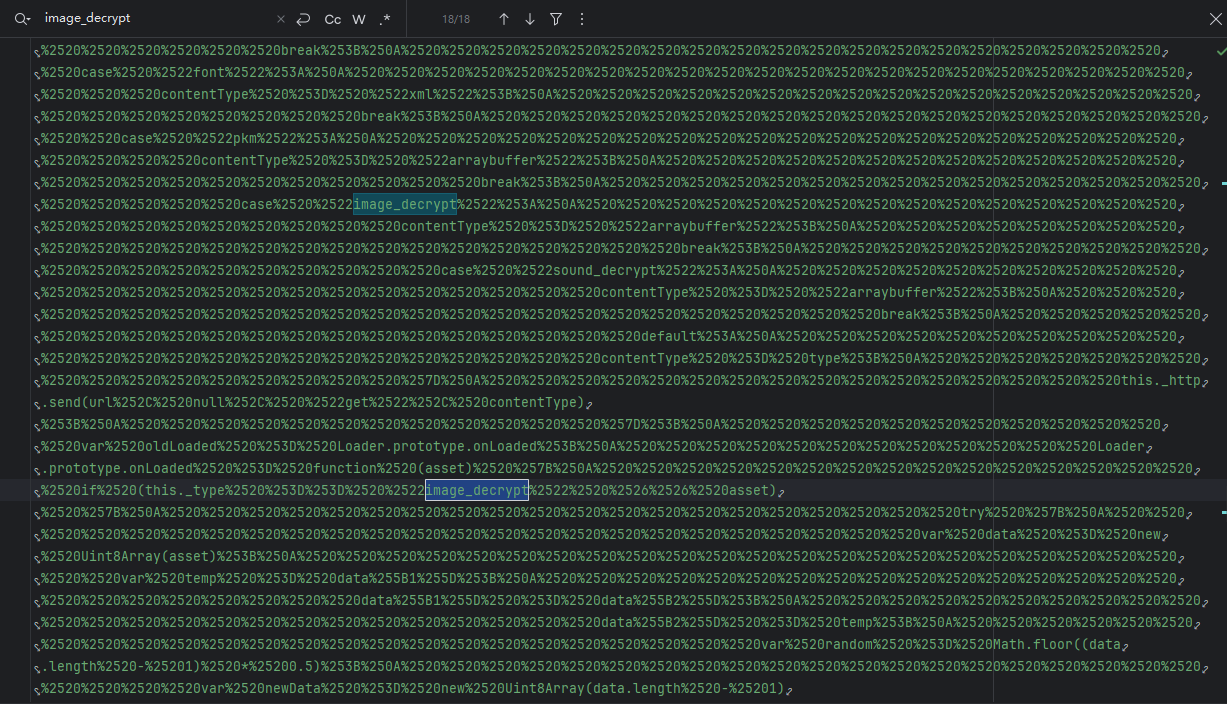The width and height of the screenshot is (1227, 704).
Task: Click the search field containing image_decrypt
Action: click(x=155, y=19)
